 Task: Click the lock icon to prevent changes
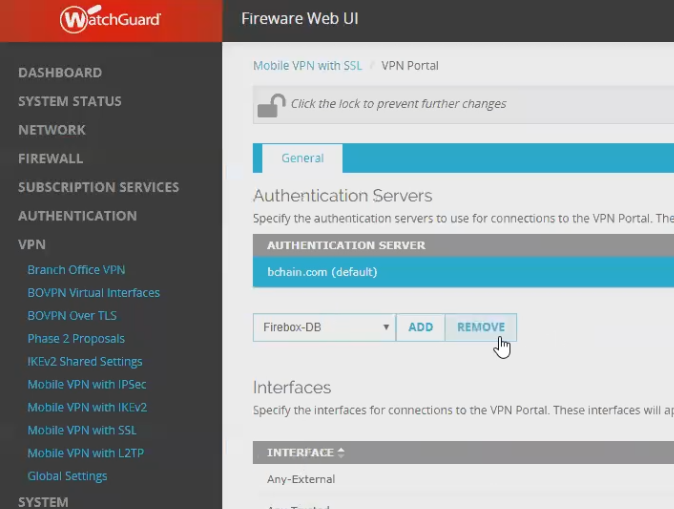pyautogui.click(x=271, y=104)
